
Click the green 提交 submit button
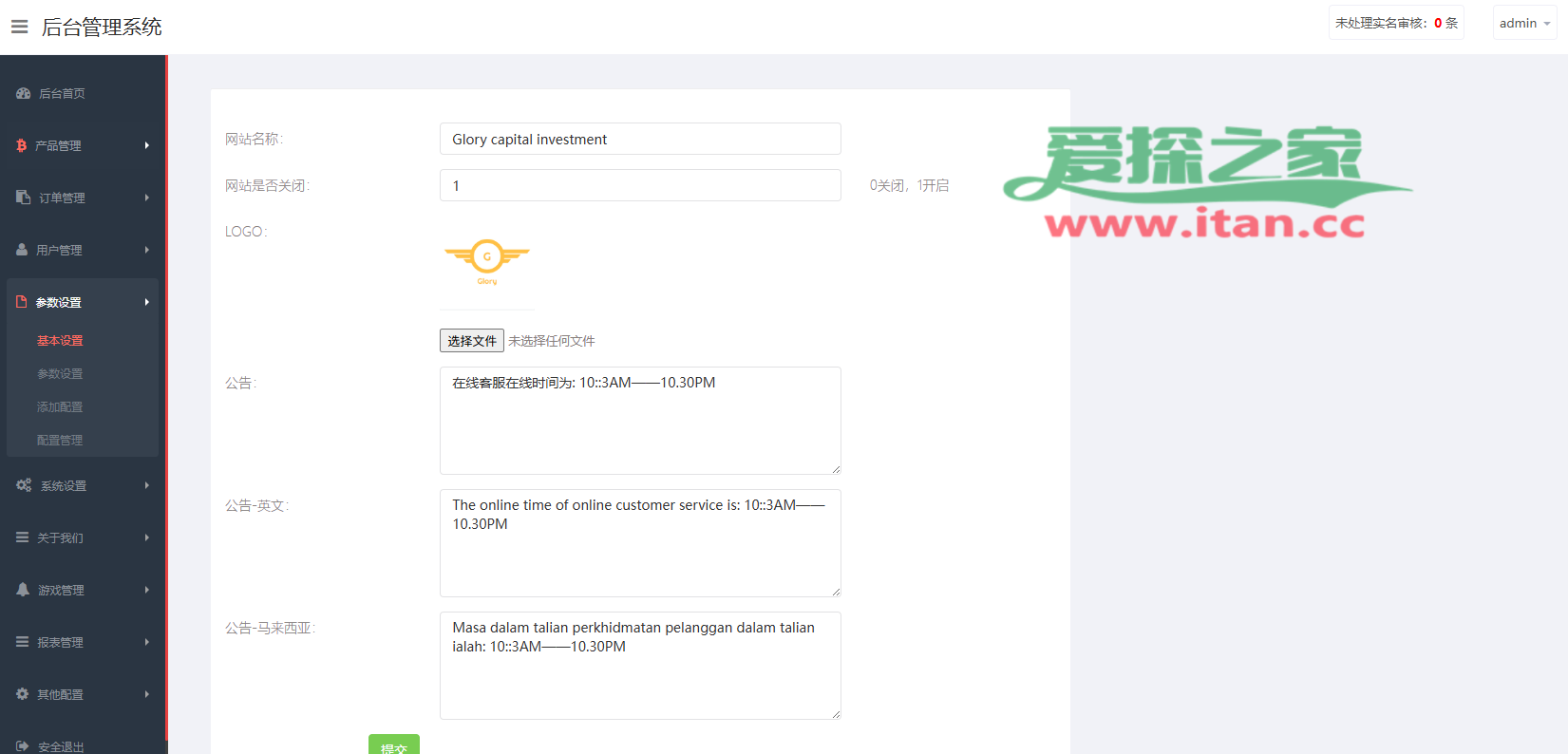coord(393,745)
